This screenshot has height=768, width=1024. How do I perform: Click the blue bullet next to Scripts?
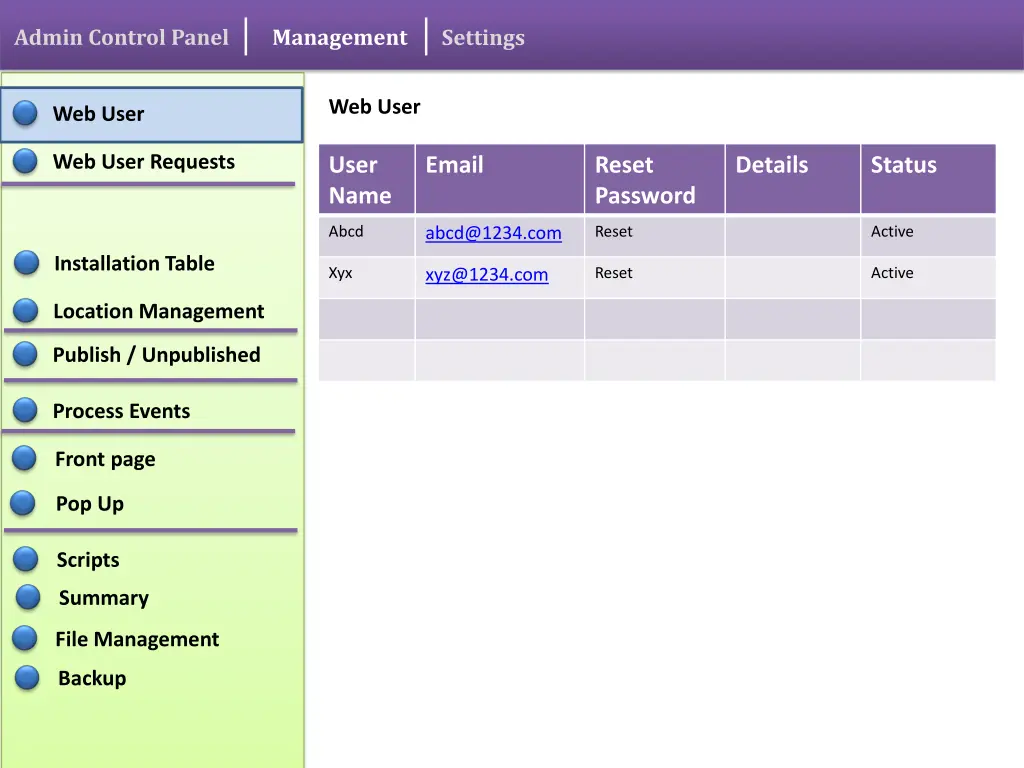pyautogui.click(x=26, y=560)
